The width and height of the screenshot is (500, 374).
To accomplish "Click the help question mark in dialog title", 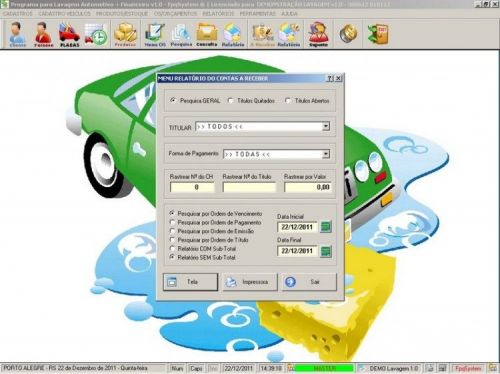I will (330, 78).
